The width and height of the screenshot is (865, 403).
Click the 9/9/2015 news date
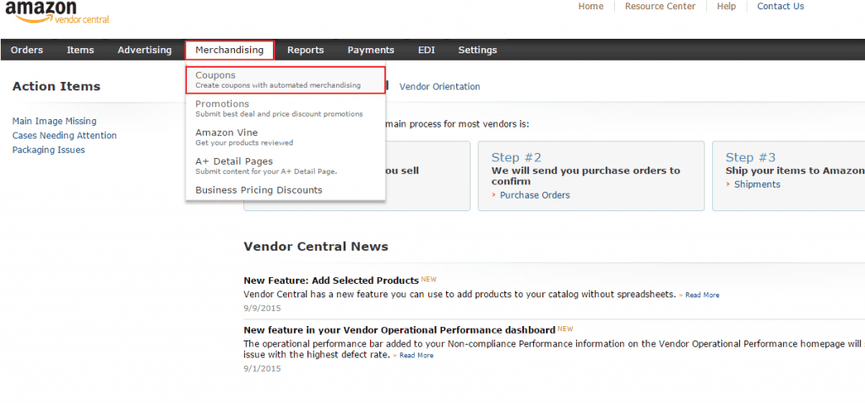(261, 308)
